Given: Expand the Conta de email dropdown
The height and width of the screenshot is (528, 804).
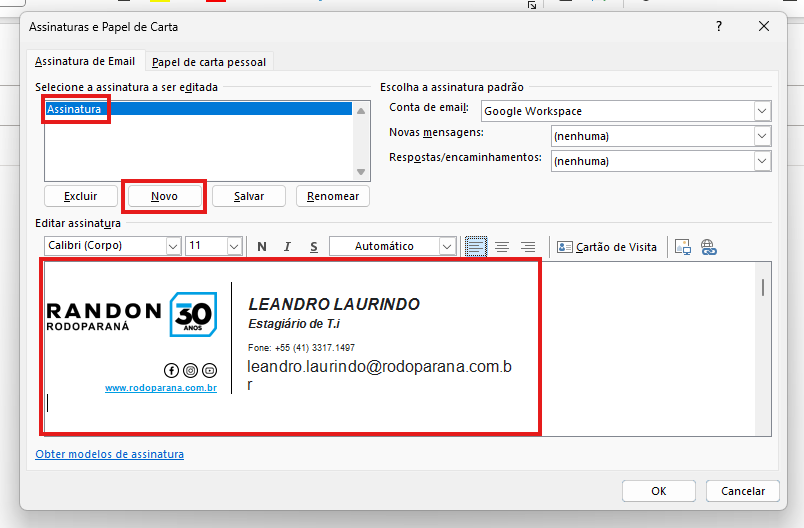Looking at the screenshot, I should (762, 111).
